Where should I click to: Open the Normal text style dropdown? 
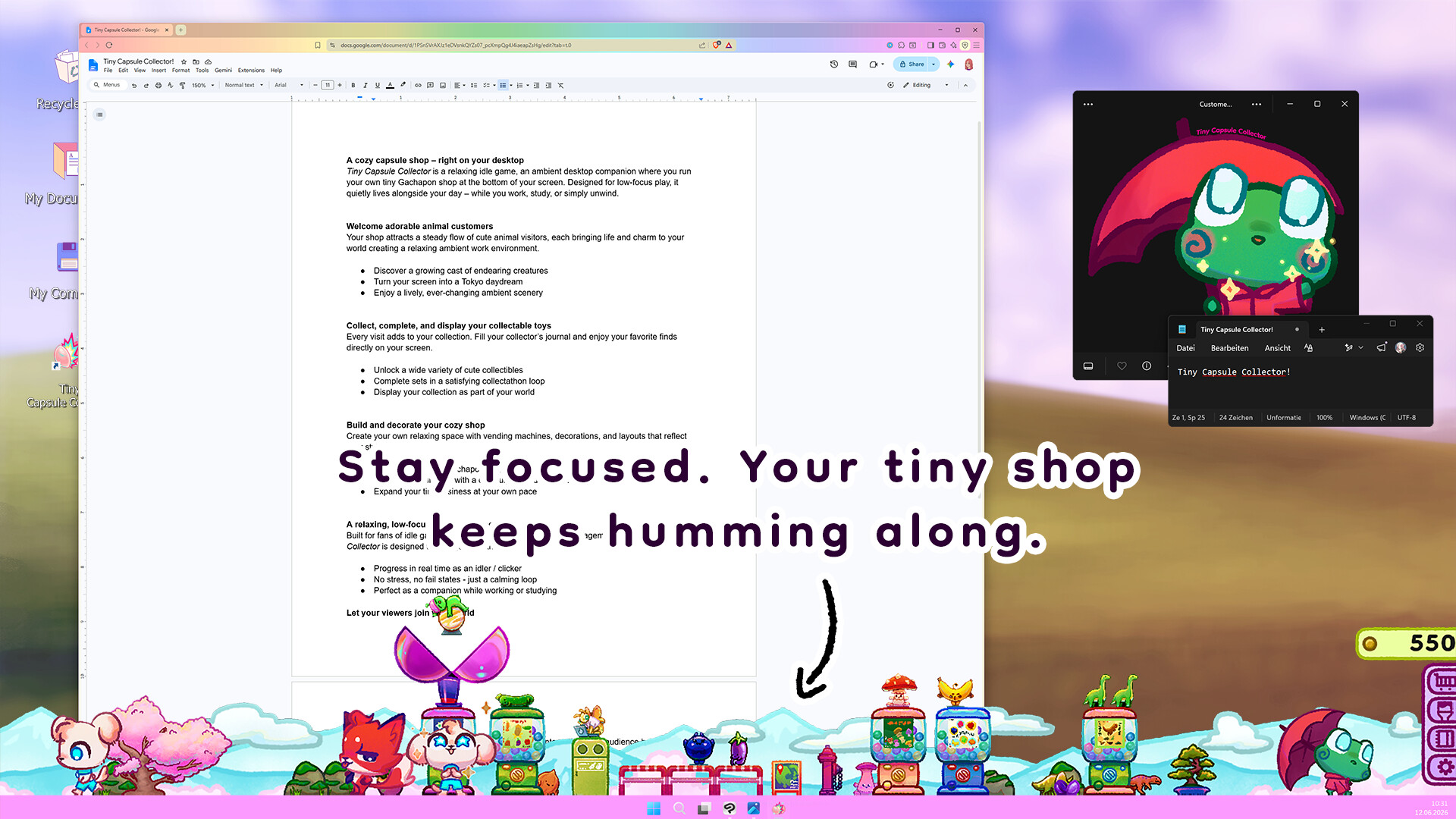(244, 86)
